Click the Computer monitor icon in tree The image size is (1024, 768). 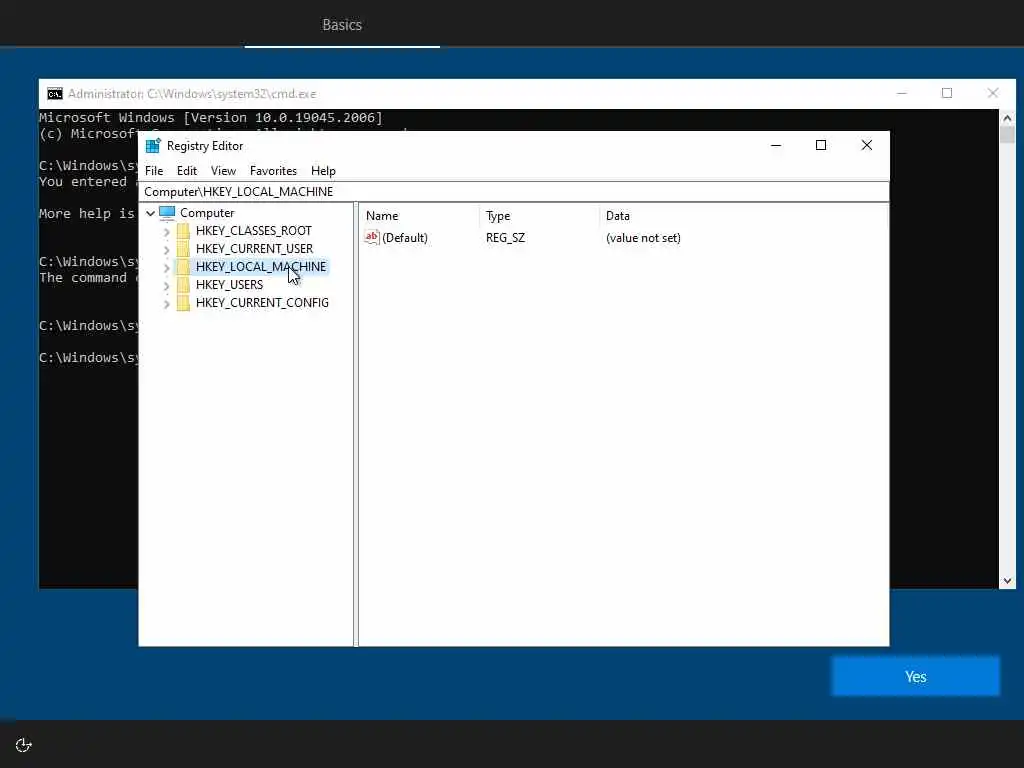coord(167,213)
